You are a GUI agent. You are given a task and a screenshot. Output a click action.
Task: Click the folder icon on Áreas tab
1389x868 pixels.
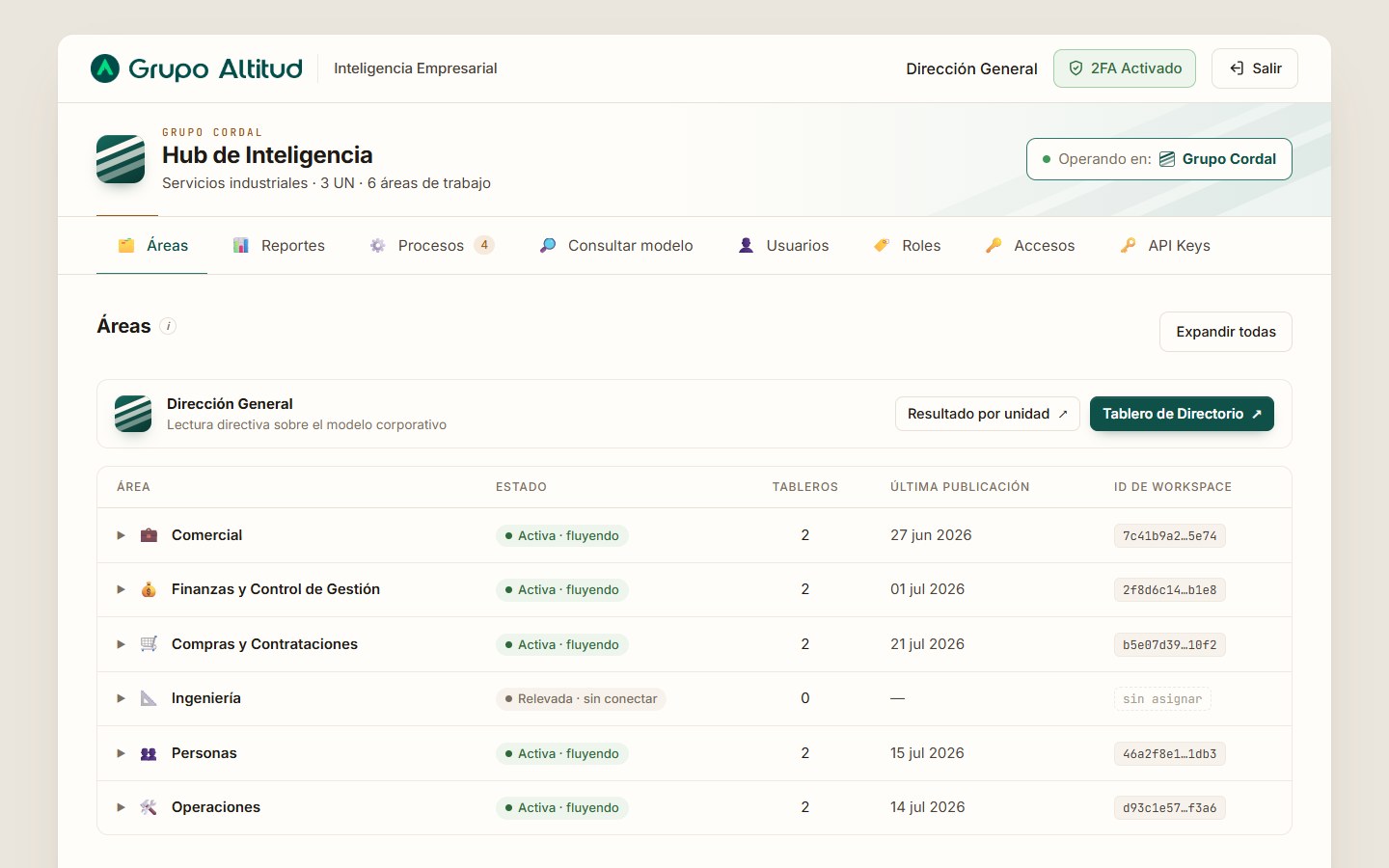point(126,245)
